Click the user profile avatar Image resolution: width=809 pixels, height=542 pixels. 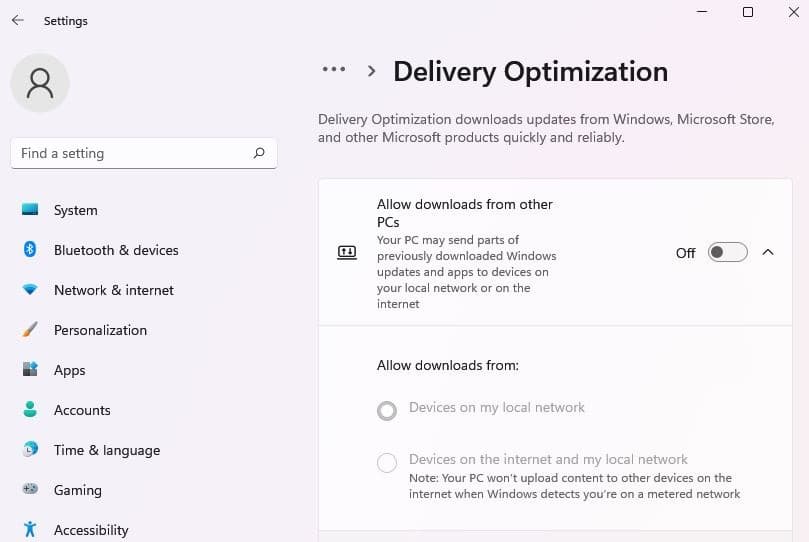[40, 83]
